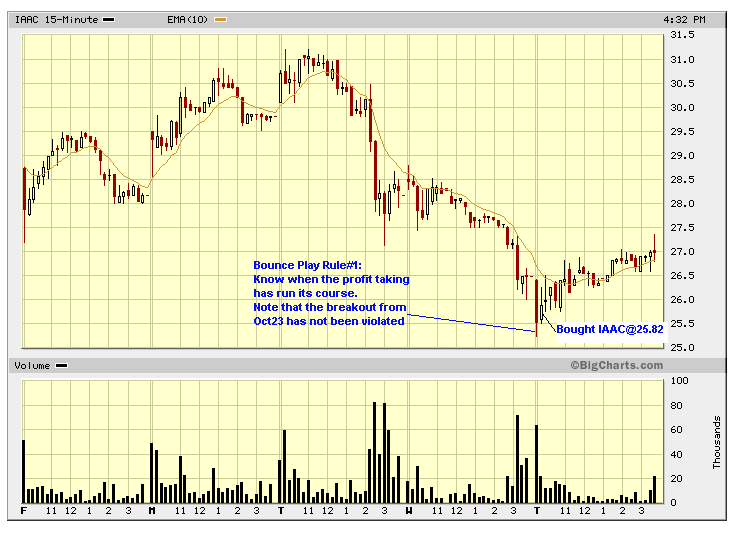Viewport: 740px width, 534px height.
Task: Click the 27.5 price axis label
Action: click(x=682, y=228)
